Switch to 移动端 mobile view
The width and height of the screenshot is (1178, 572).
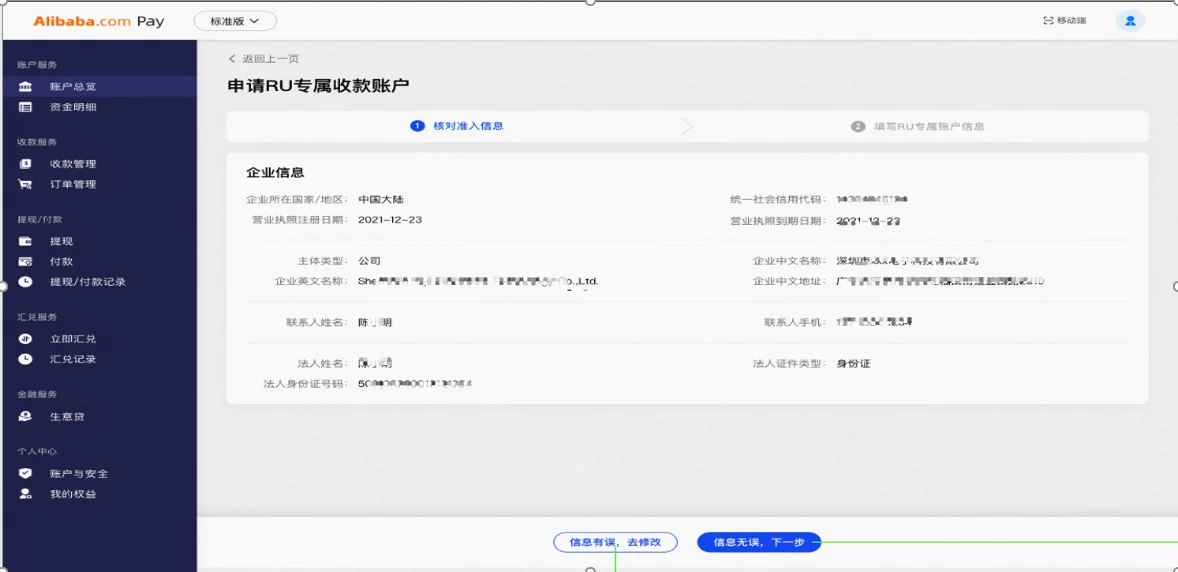click(1064, 21)
